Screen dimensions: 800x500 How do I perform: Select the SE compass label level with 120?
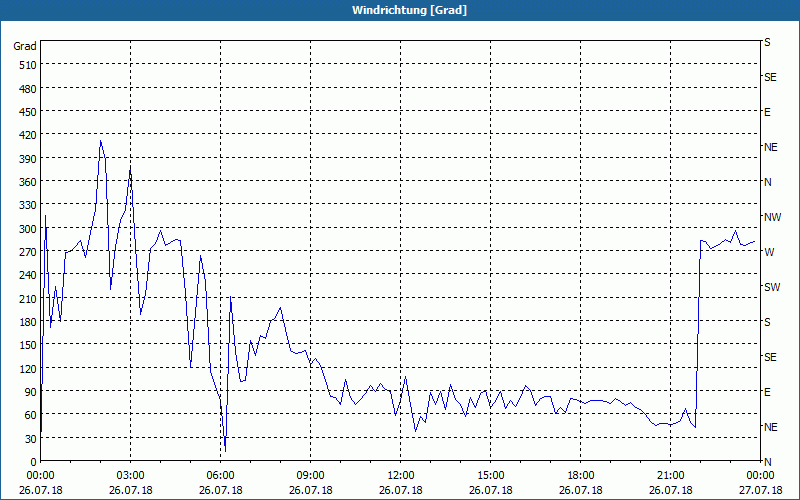click(x=770, y=357)
